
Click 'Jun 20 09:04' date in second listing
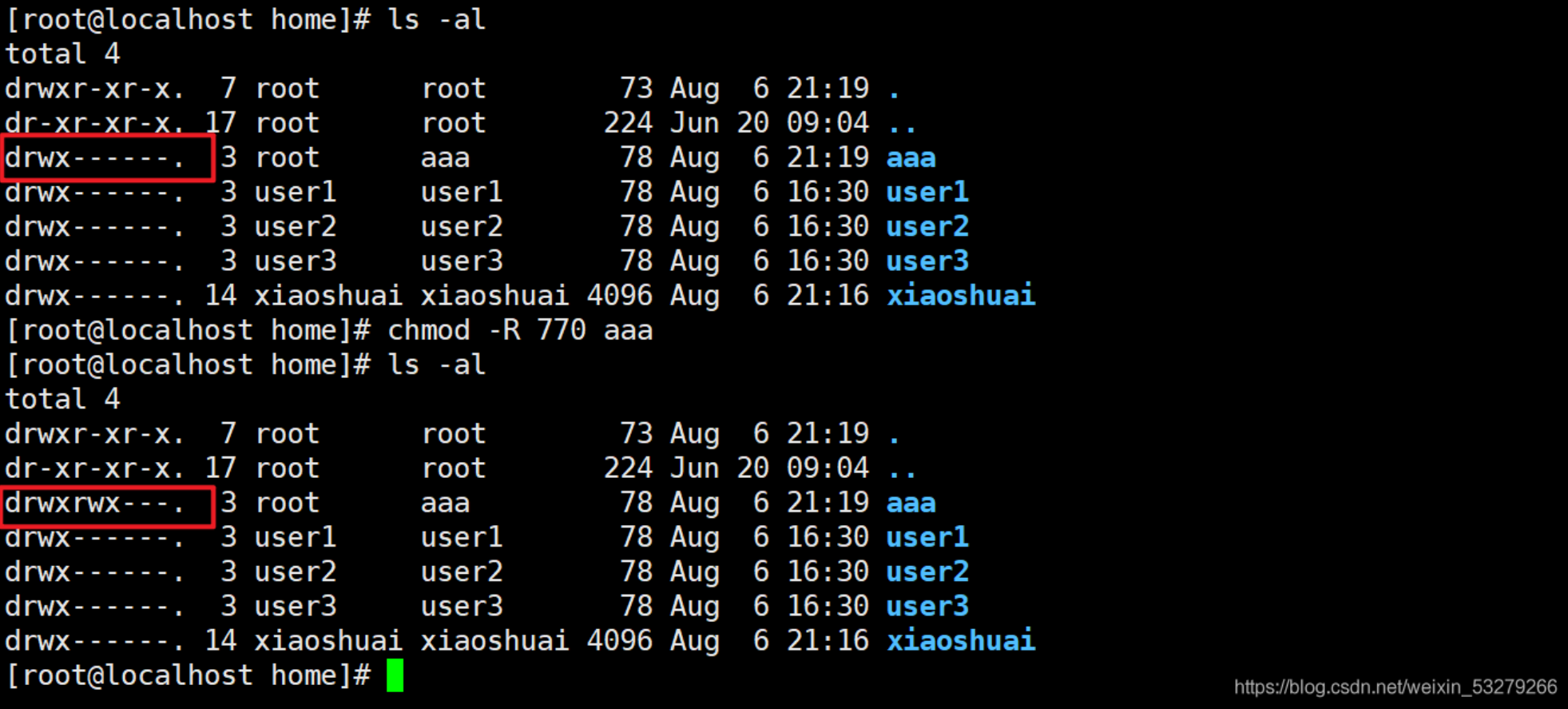pos(770,468)
